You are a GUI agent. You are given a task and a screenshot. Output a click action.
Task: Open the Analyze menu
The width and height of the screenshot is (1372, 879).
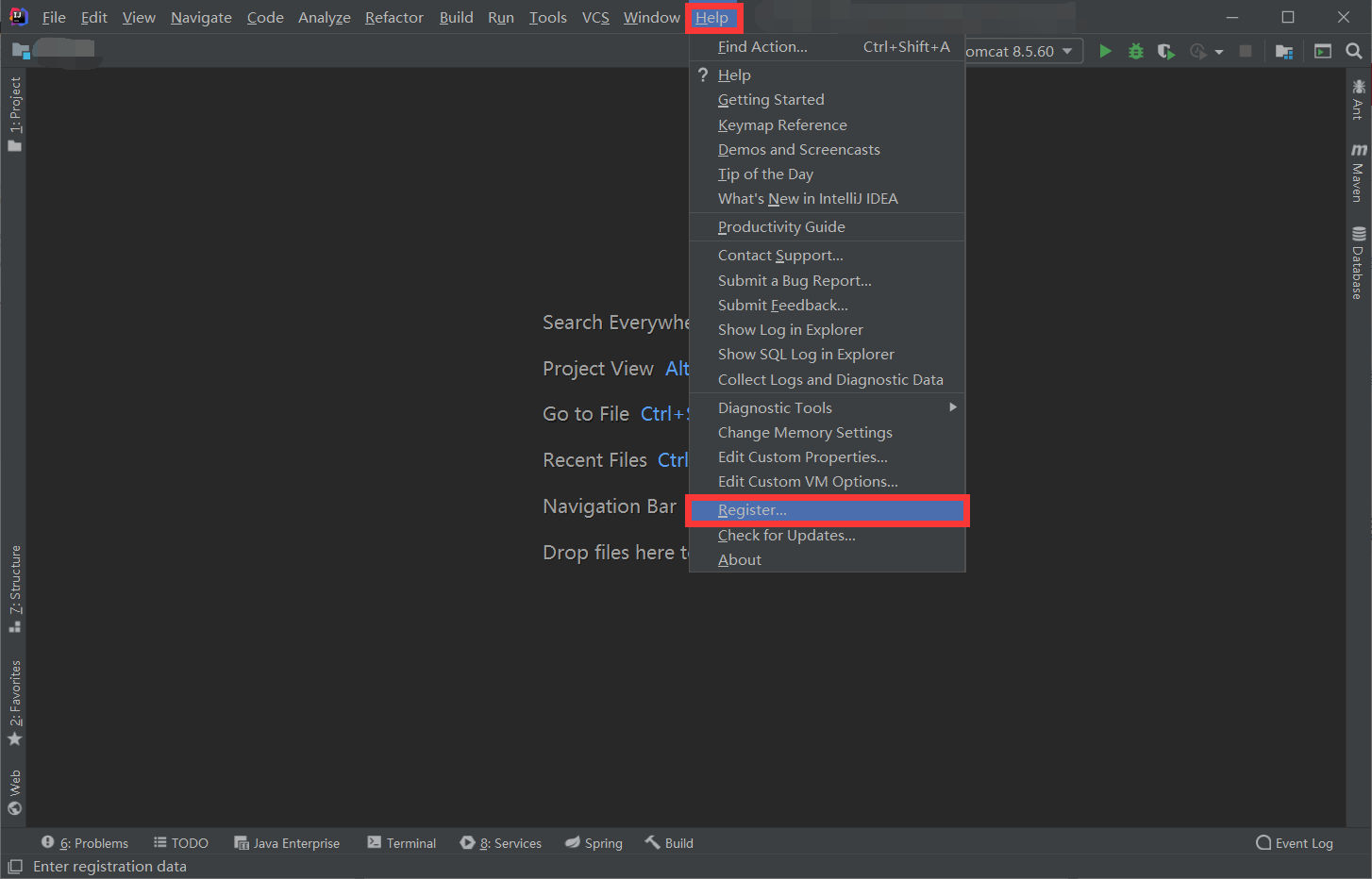[324, 17]
